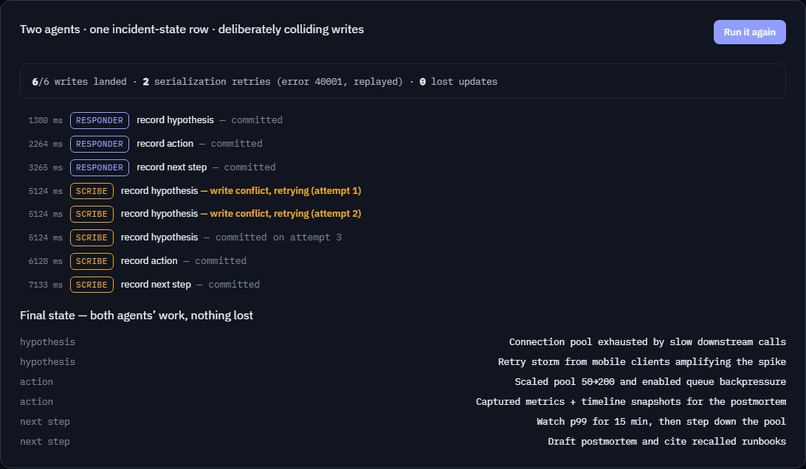Click '2 serialization retries (error 40001, replayed)'

pos(272,81)
